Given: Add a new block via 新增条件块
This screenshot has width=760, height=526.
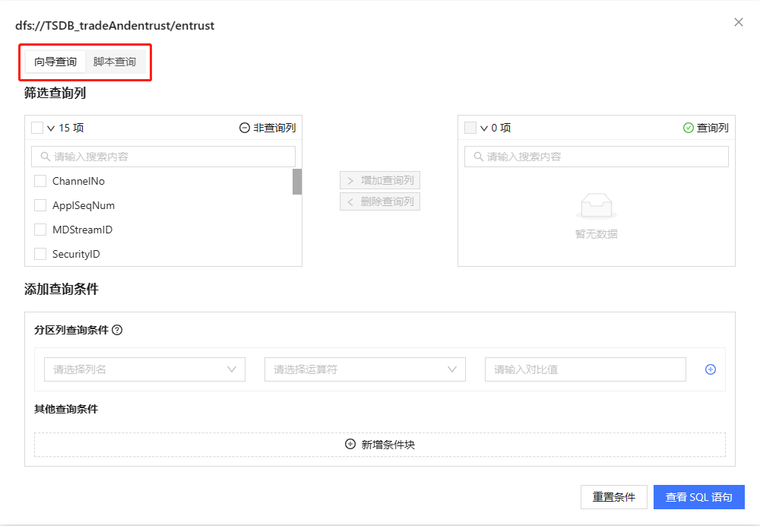Looking at the screenshot, I should click(380, 444).
